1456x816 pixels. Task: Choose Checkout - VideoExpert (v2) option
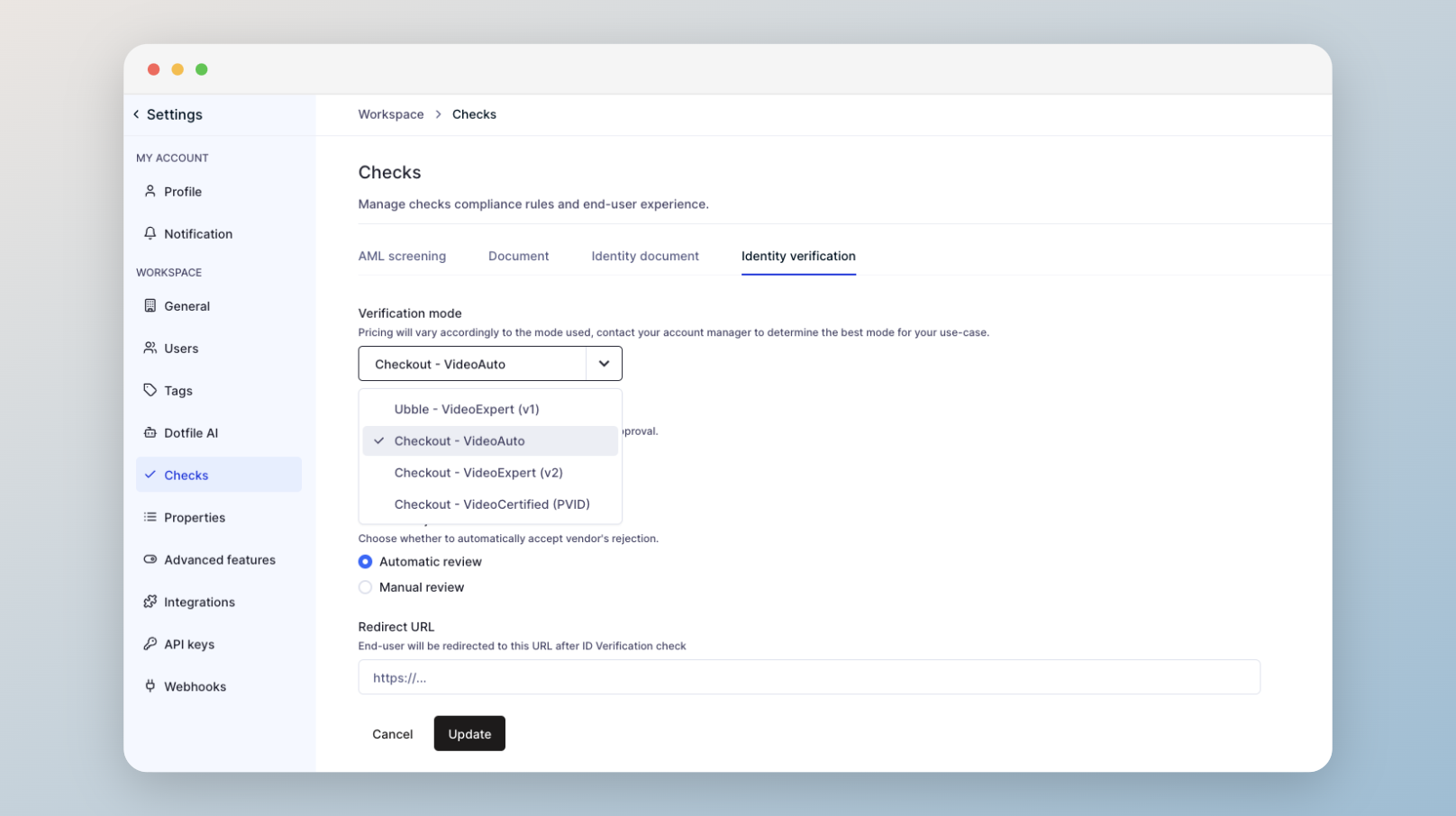[490, 472]
